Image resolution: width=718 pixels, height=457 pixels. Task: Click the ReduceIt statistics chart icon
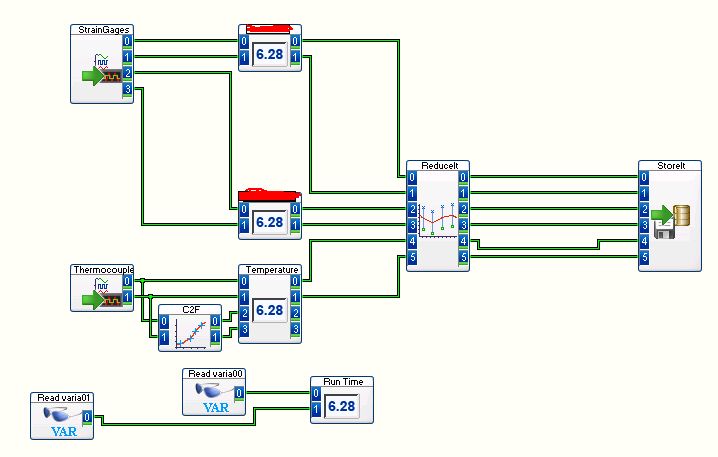point(437,220)
